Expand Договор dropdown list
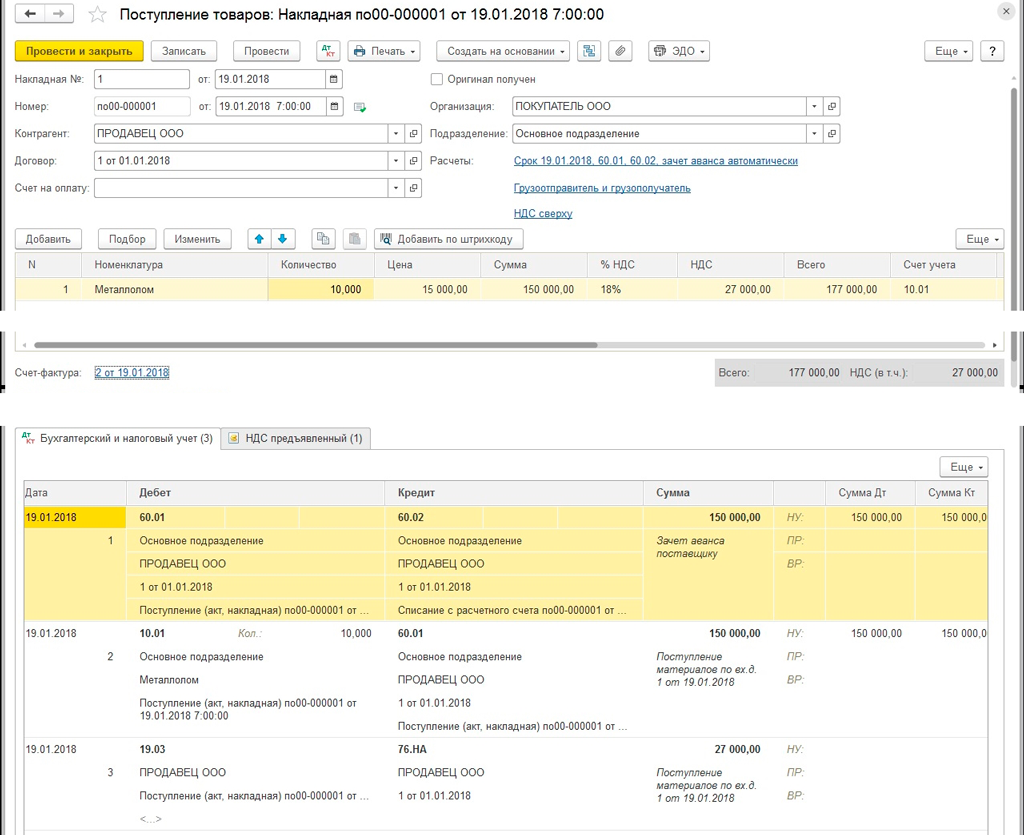This screenshot has width=1024, height=835. point(396,161)
